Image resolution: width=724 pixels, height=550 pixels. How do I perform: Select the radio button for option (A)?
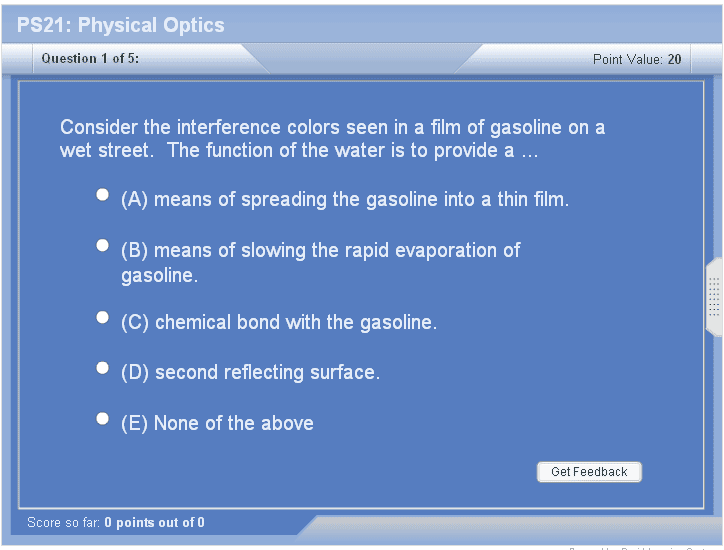tap(102, 195)
